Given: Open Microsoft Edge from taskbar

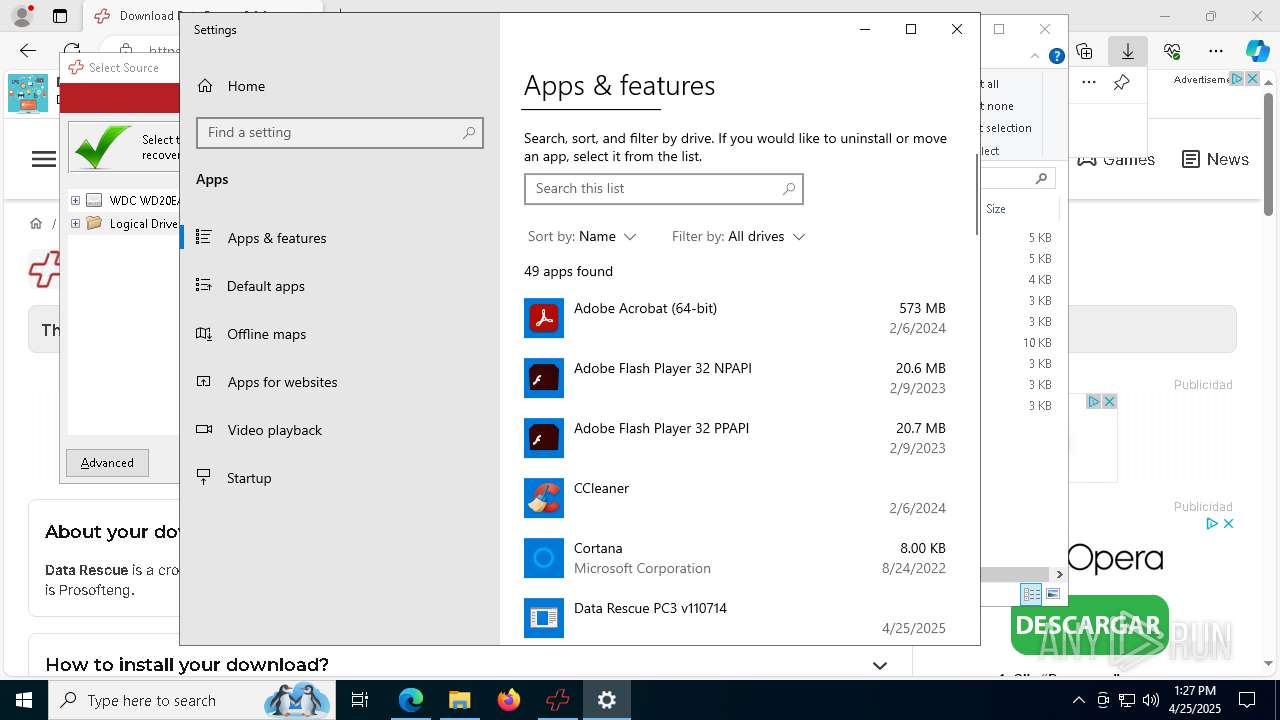Looking at the screenshot, I should 411,700.
